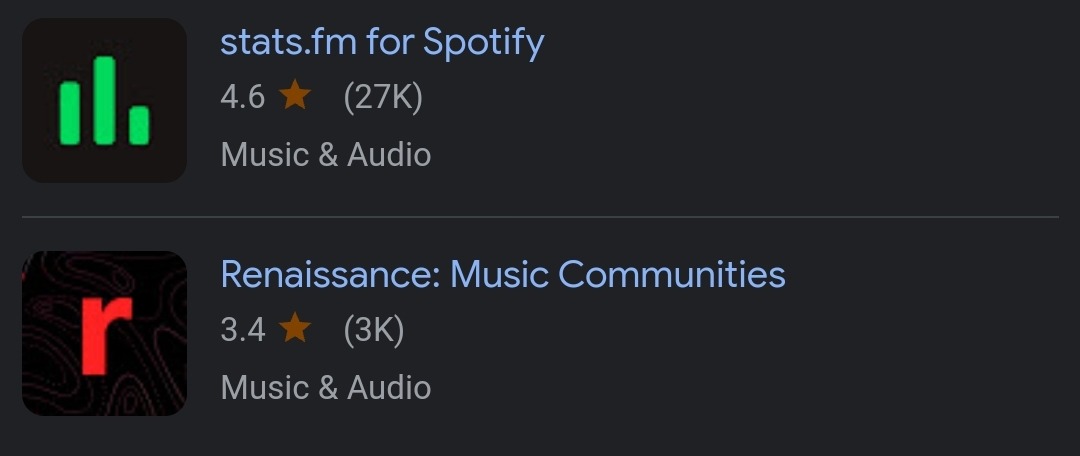Screen dimensions: 1080x456
Task: Click the tallest green bar in stats.fm logo
Action: [x=104, y=98]
